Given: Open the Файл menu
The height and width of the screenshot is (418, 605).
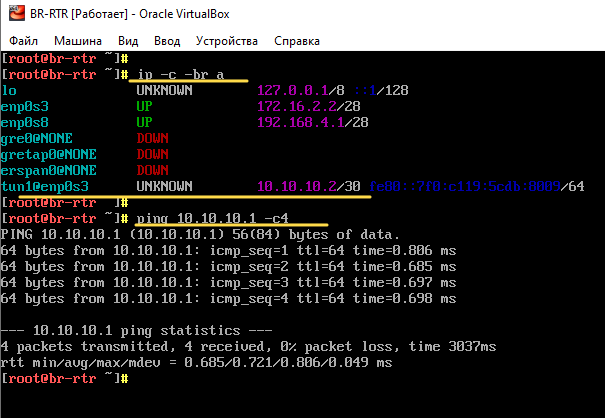Looking at the screenshot, I should [24, 41].
